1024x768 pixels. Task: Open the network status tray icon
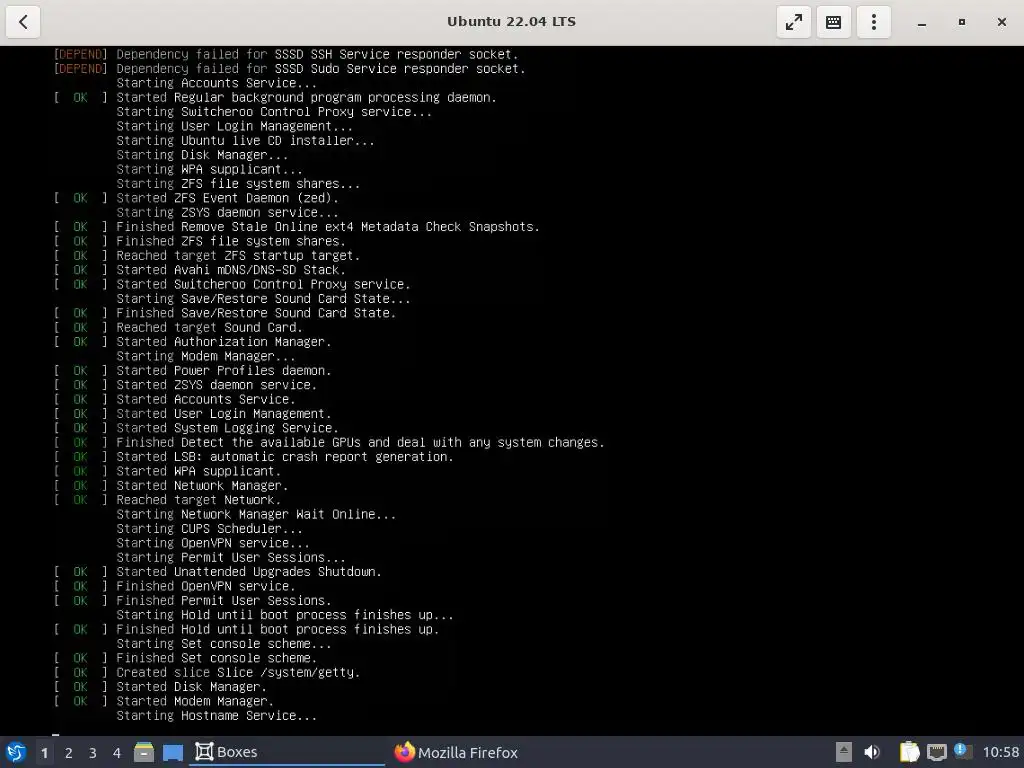pos(936,752)
